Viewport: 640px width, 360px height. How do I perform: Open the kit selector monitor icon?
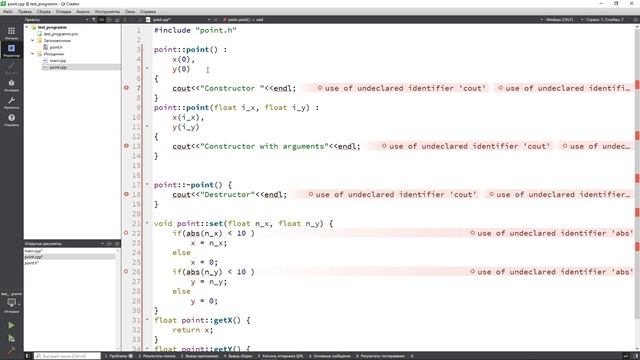click(x=11, y=302)
